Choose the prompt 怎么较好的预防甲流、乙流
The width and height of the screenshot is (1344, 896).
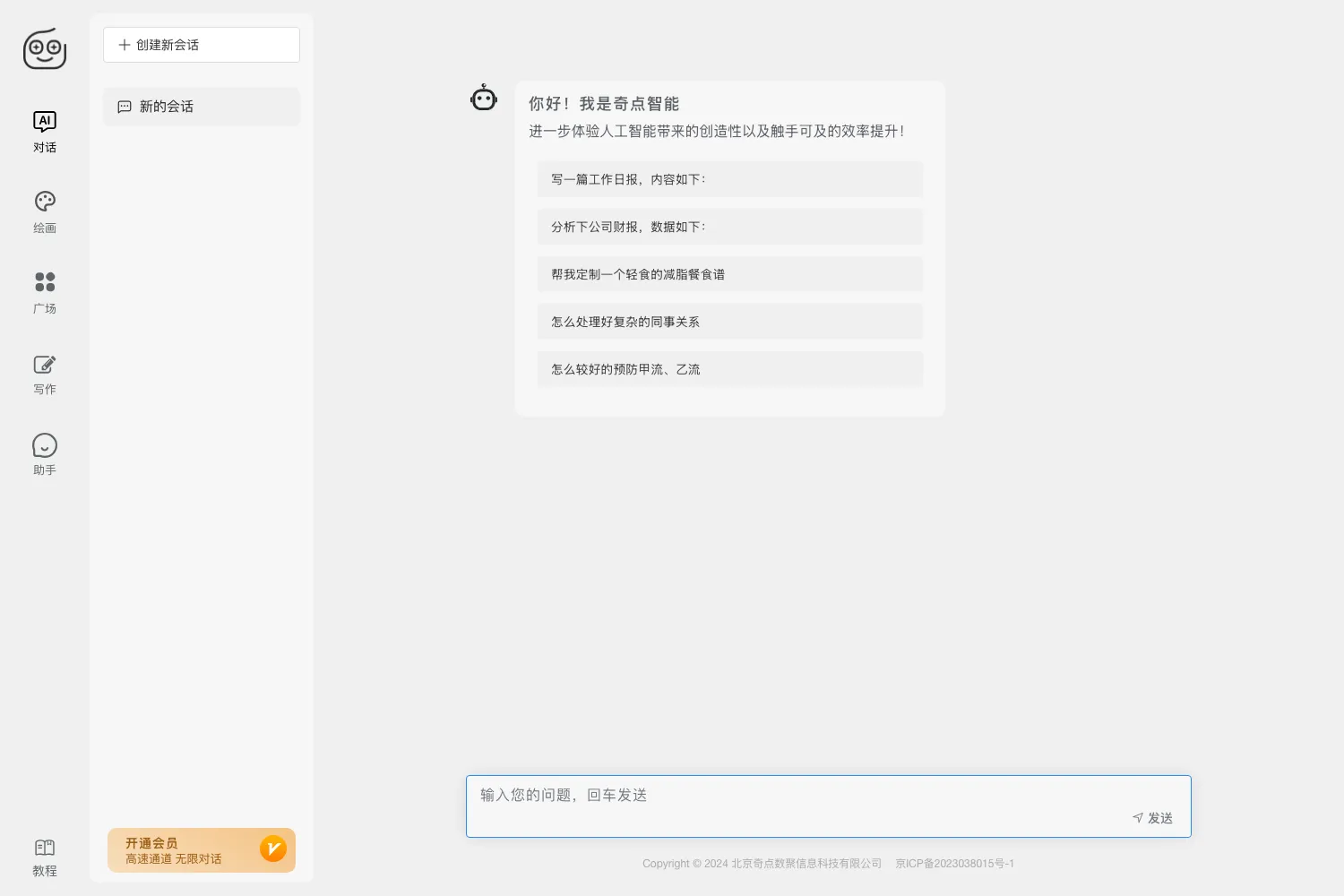click(730, 369)
